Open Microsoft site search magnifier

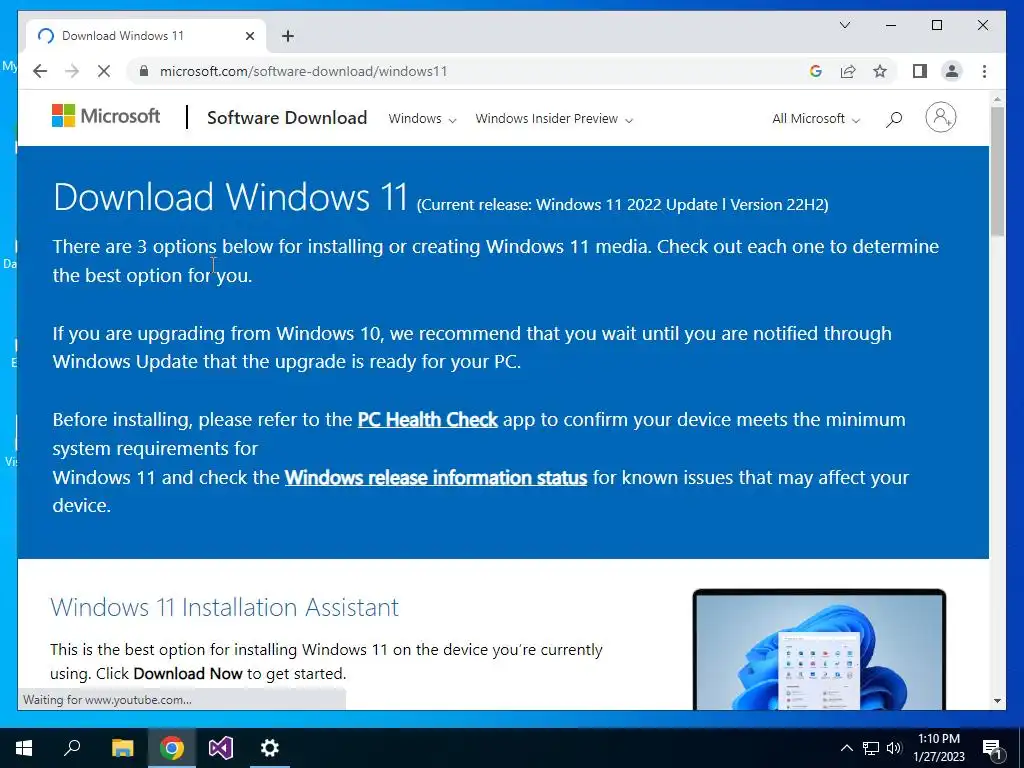pyautogui.click(x=894, y=119)
